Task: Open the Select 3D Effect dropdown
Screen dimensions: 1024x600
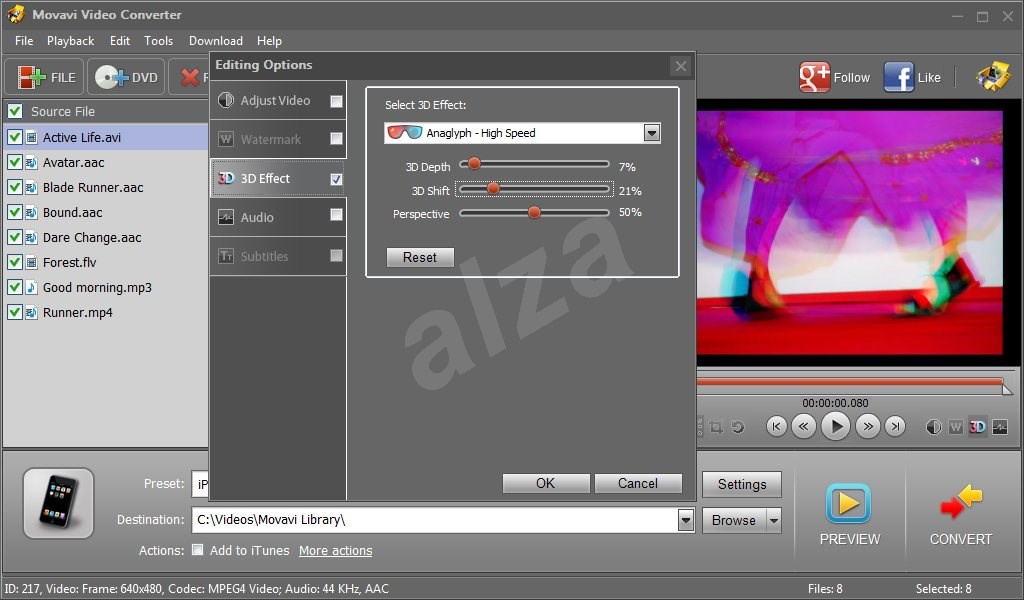Action: [x=651, y=133]
